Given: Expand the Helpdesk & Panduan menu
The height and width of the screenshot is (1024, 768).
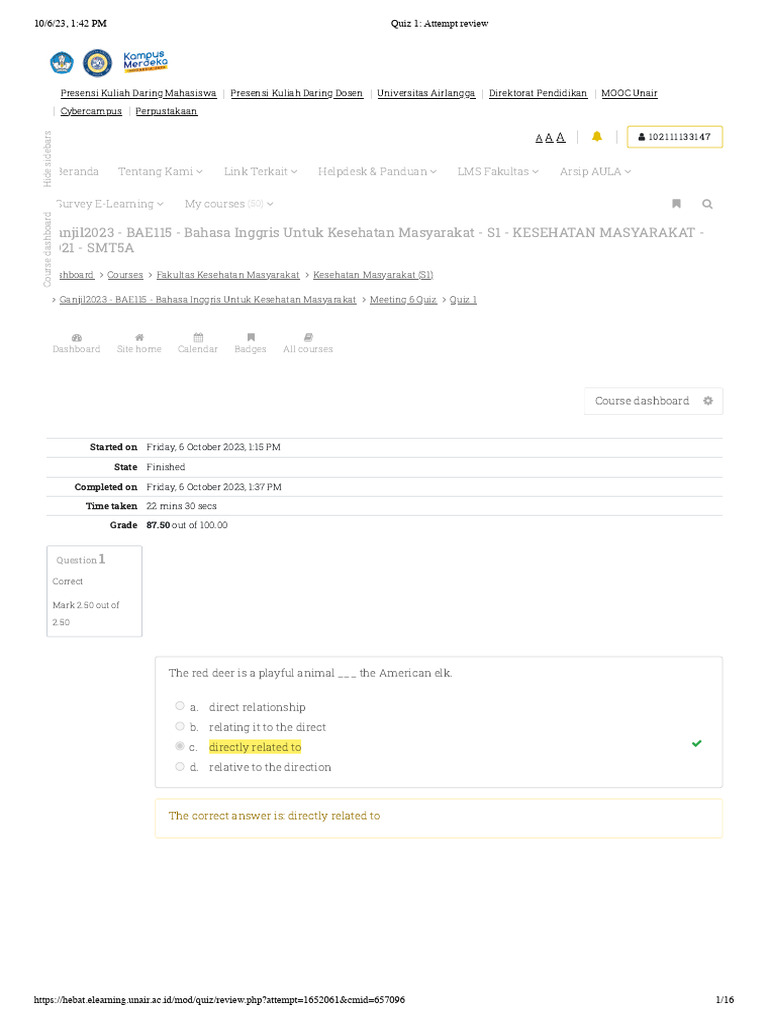Looking at the screenshot, I should tap(377, 172).
